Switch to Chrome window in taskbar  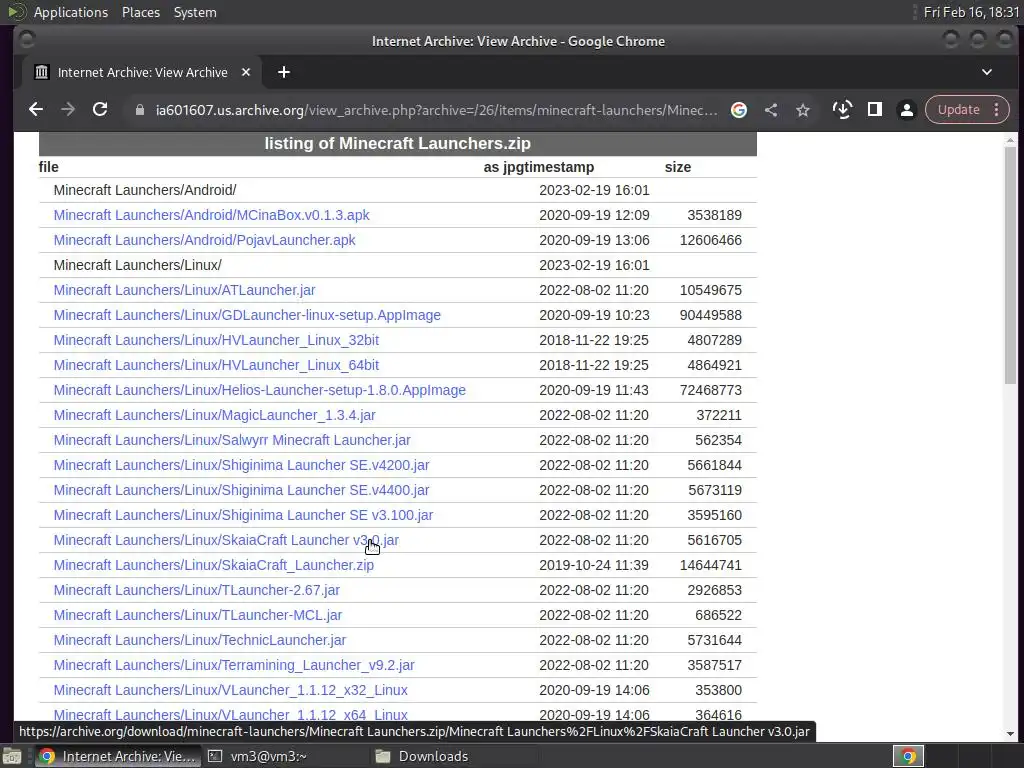pyautogui.click(x=116, y=756)
